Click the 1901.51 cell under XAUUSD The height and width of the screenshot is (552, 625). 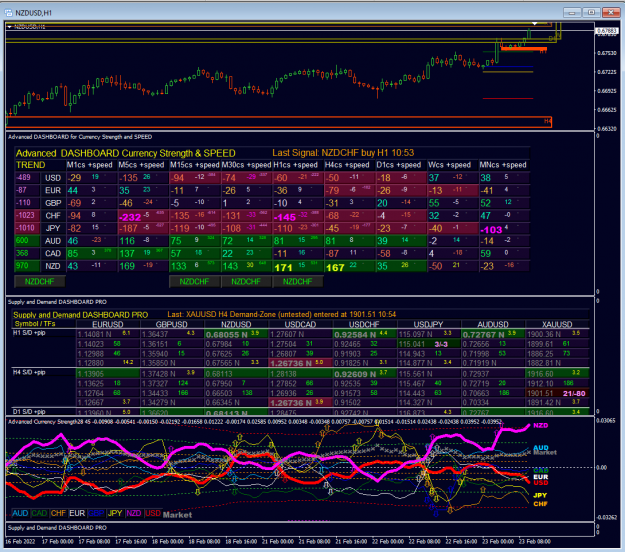557,393
